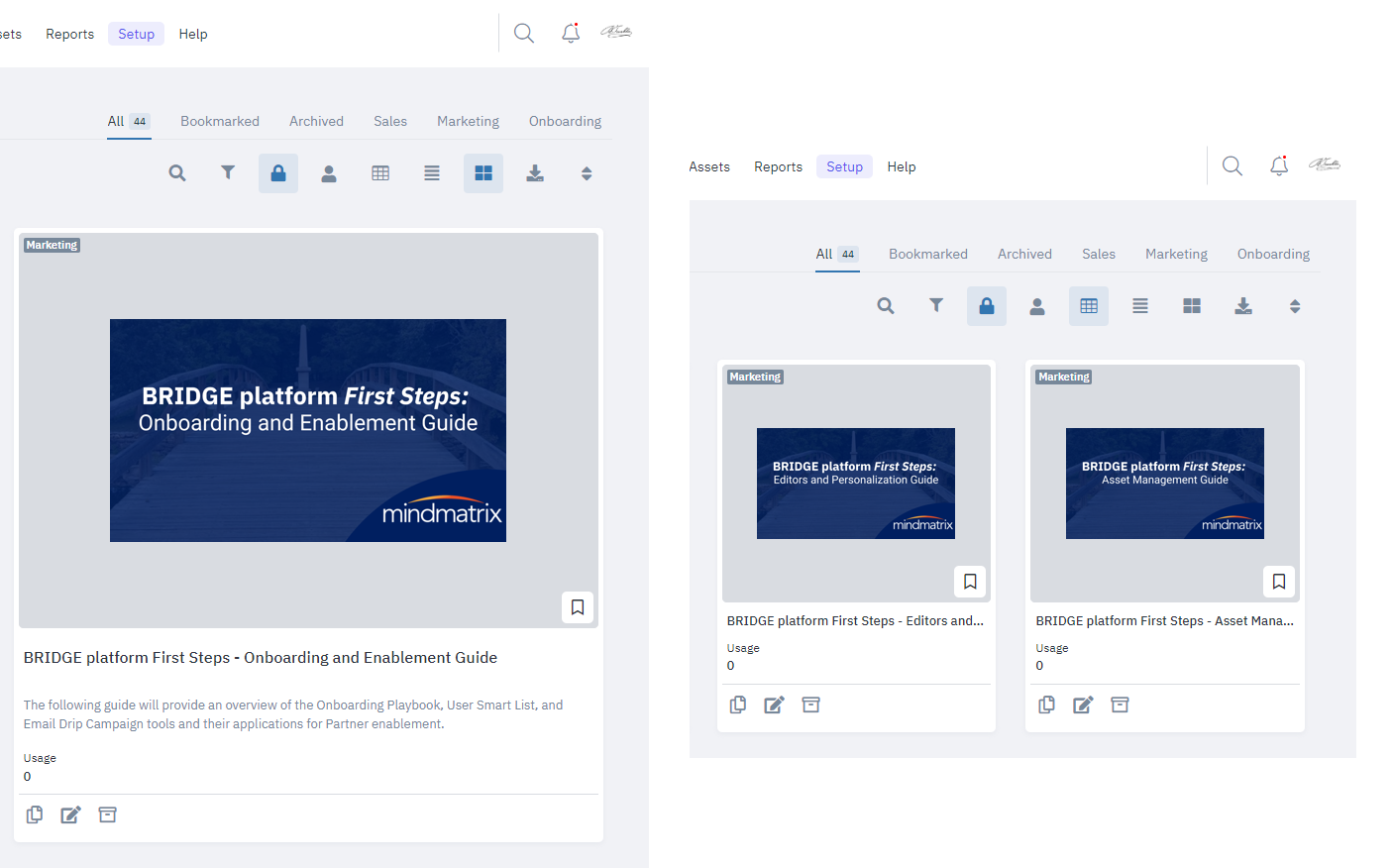Image resolution: width=1393 pixels, height=868 pixels.
Task: Switch to Archived tab in left panel
Action: (x=317, y=121)
